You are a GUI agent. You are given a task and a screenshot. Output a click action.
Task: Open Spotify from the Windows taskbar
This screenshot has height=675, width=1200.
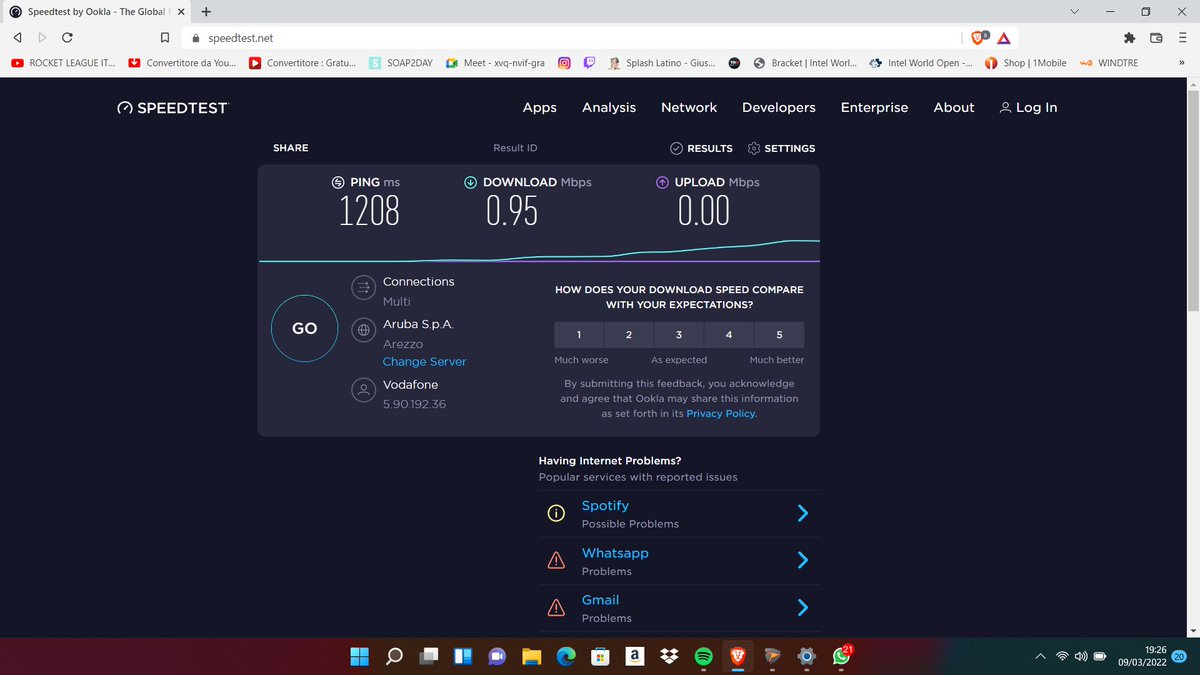pyautogui.click(x=703, y=656)
